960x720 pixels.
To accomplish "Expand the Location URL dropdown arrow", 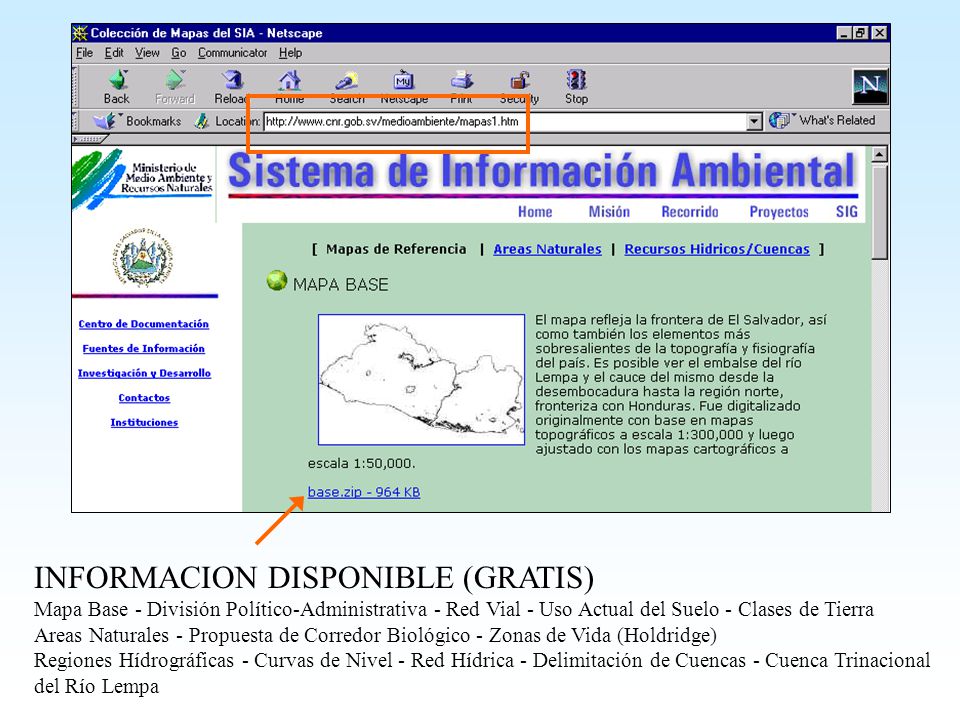I will tap(755, 121).
